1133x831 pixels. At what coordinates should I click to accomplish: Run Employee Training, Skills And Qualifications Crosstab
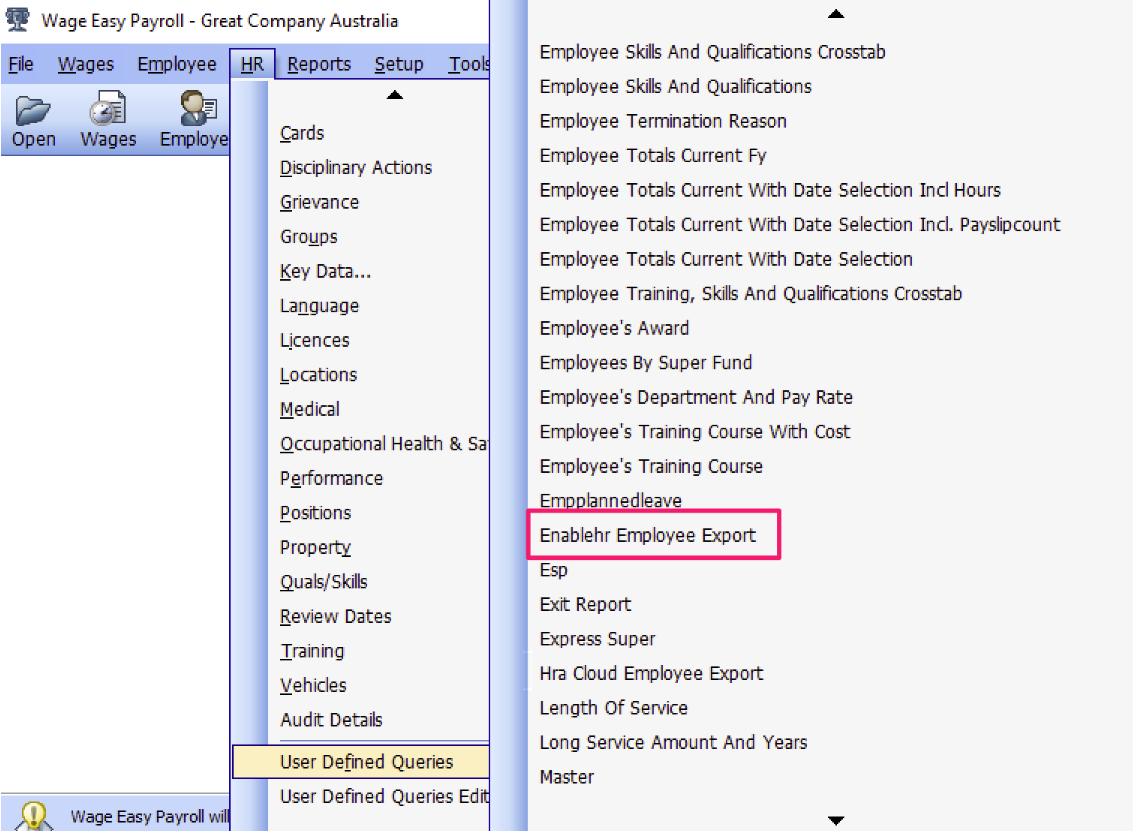click(751, 294)
